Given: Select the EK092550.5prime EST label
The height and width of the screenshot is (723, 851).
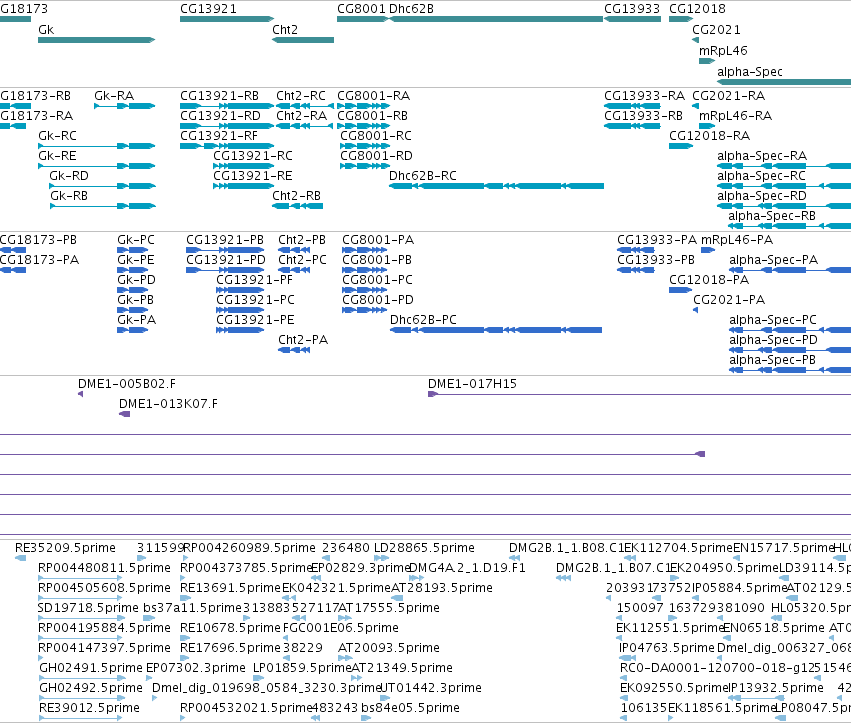Looking at the screenshot, I should (x=674, y=688).
